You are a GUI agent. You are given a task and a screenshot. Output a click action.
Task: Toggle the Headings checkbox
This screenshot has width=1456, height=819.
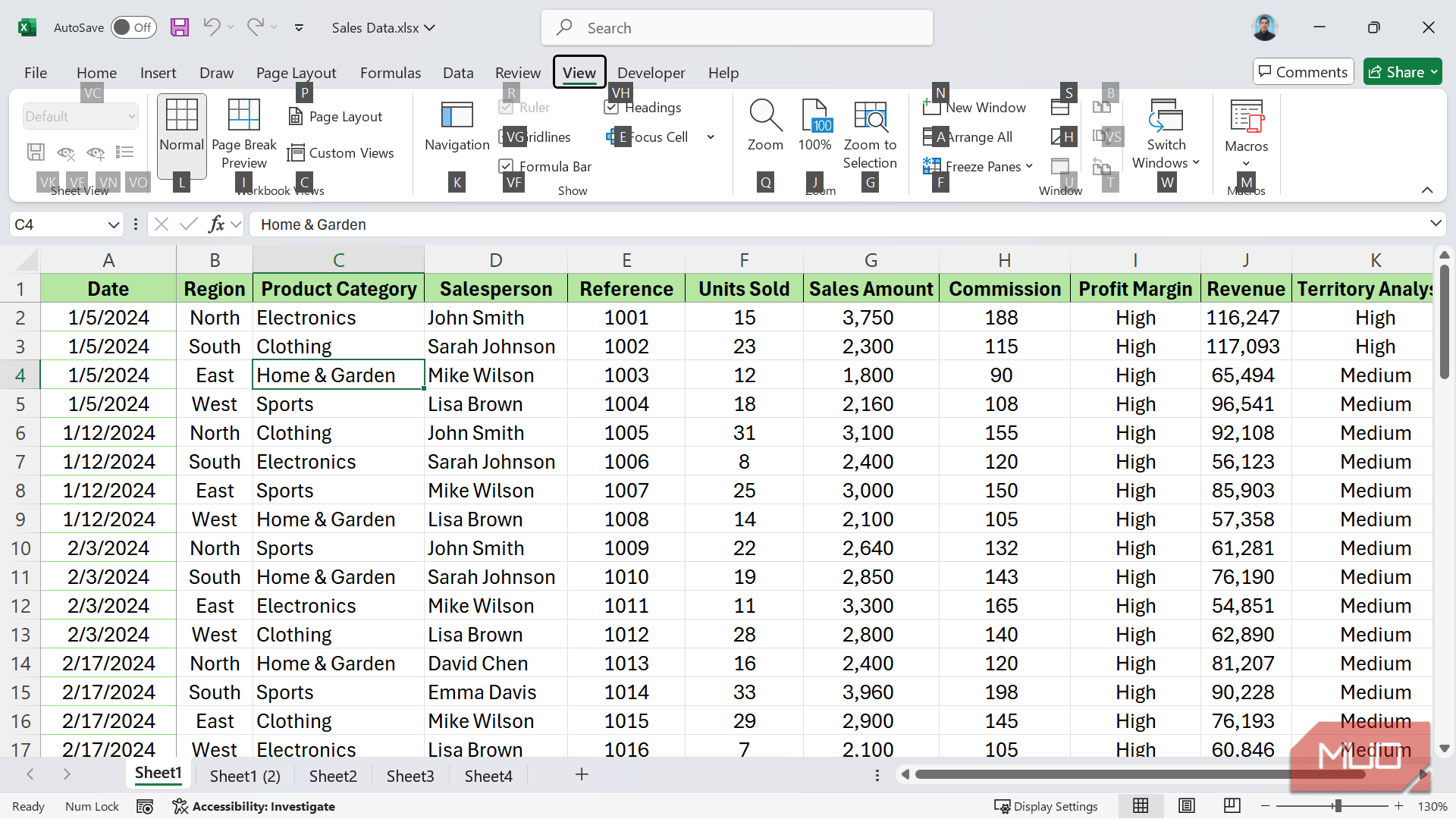[611, 108]
